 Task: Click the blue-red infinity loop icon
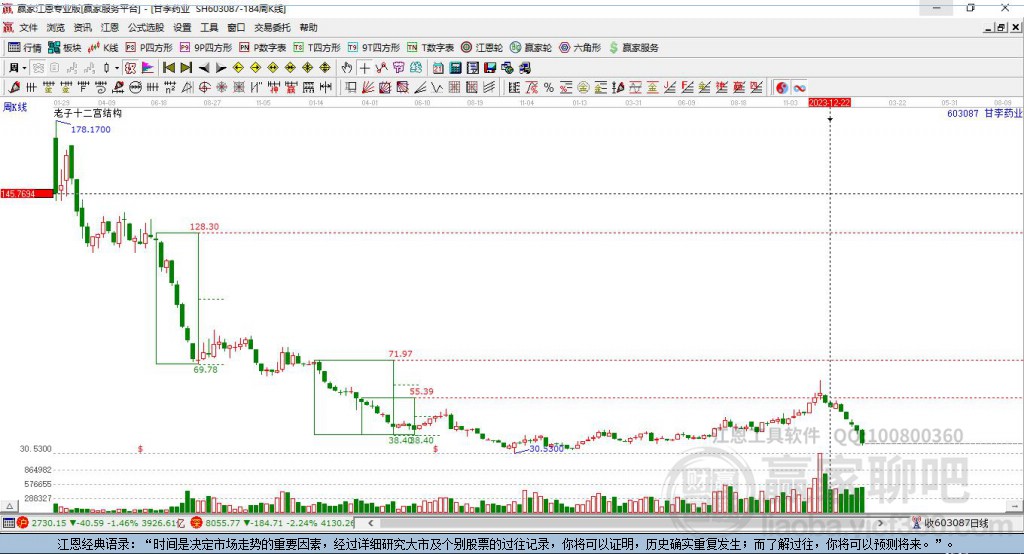click(x=799, y=88)
